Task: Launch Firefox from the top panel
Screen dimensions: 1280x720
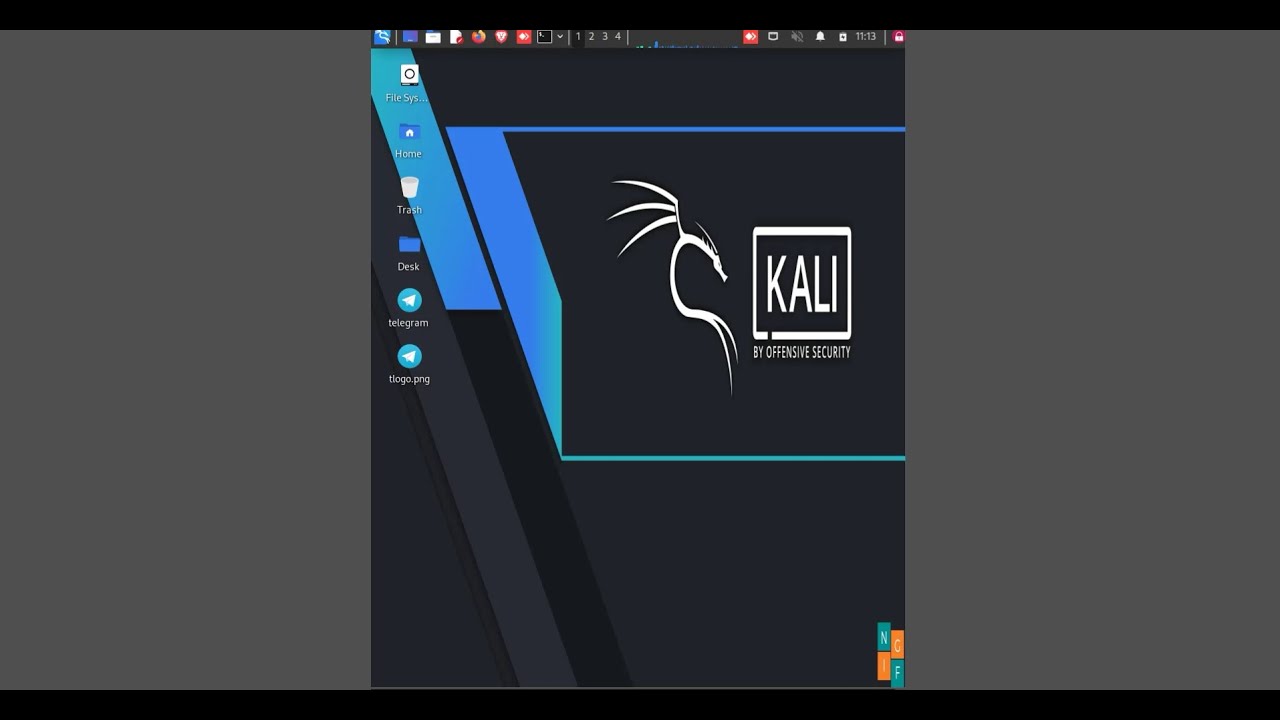Action: pyautogui.click(x=479, y=37)
